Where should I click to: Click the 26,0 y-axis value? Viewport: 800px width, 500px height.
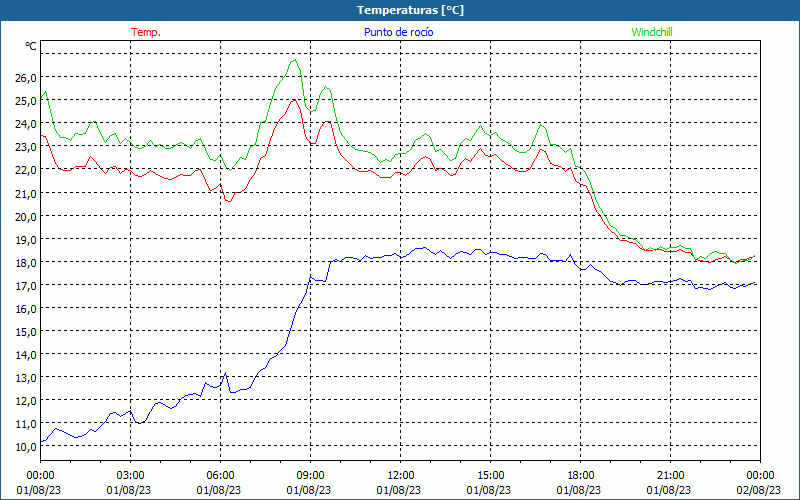point(26,78)
